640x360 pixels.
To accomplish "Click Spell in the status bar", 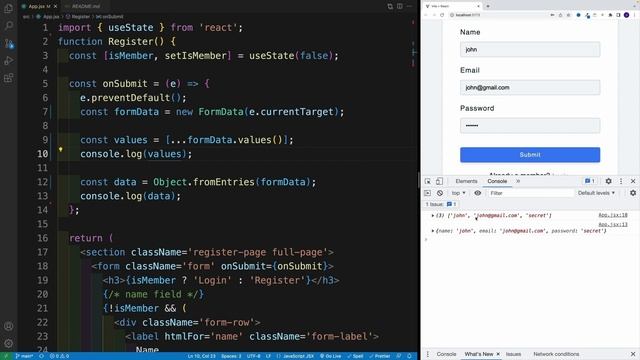I will click(355, 356).
